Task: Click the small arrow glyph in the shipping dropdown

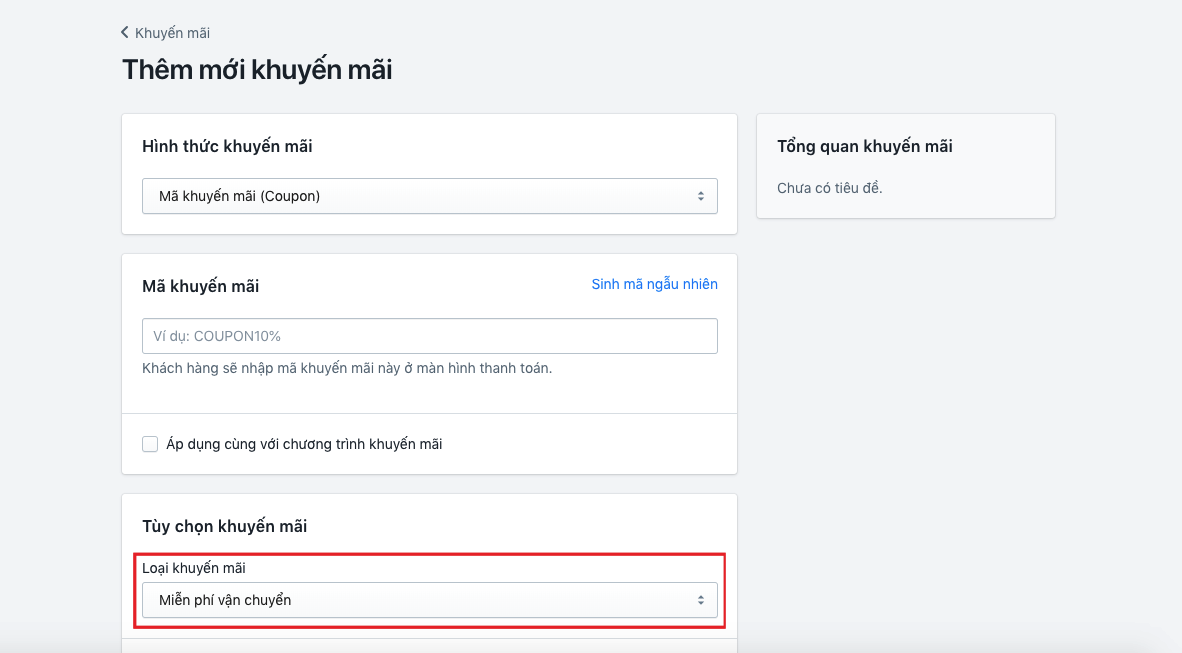Action: tap(703, 600)
